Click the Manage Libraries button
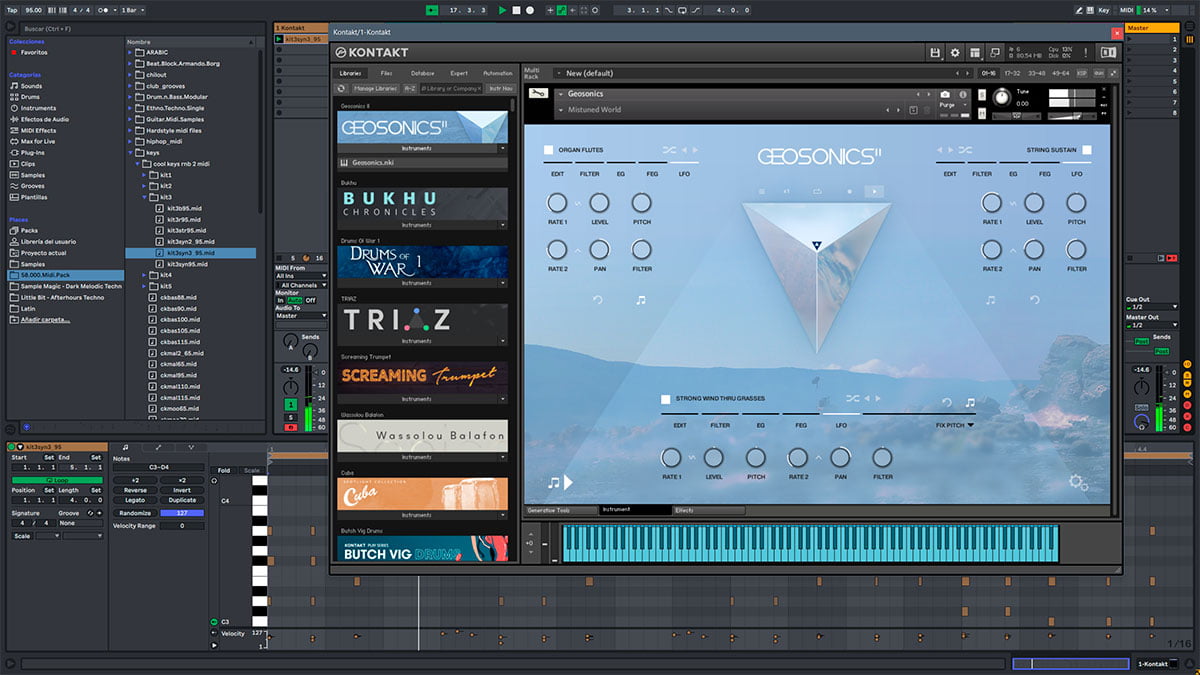 (374, 88)
